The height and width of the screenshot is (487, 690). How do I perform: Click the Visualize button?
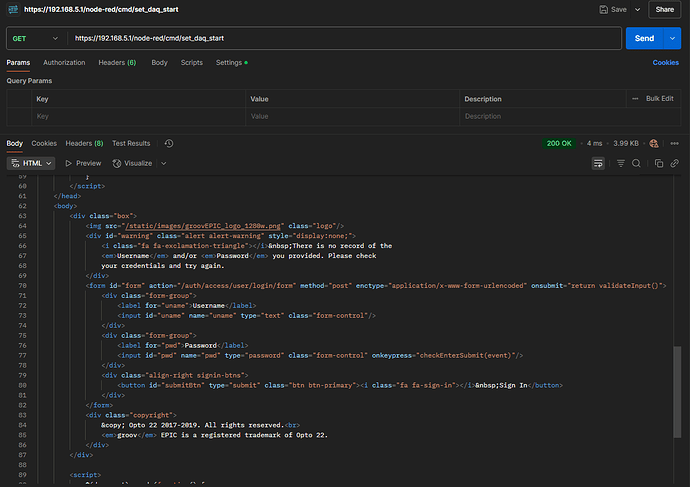coord(132,163)
